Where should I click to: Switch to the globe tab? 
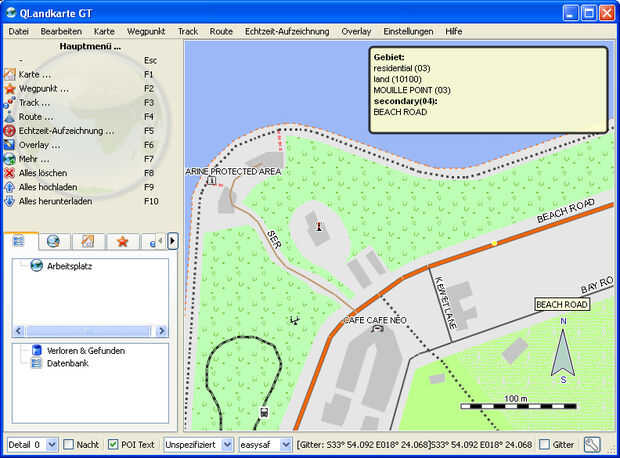point(53,241)
